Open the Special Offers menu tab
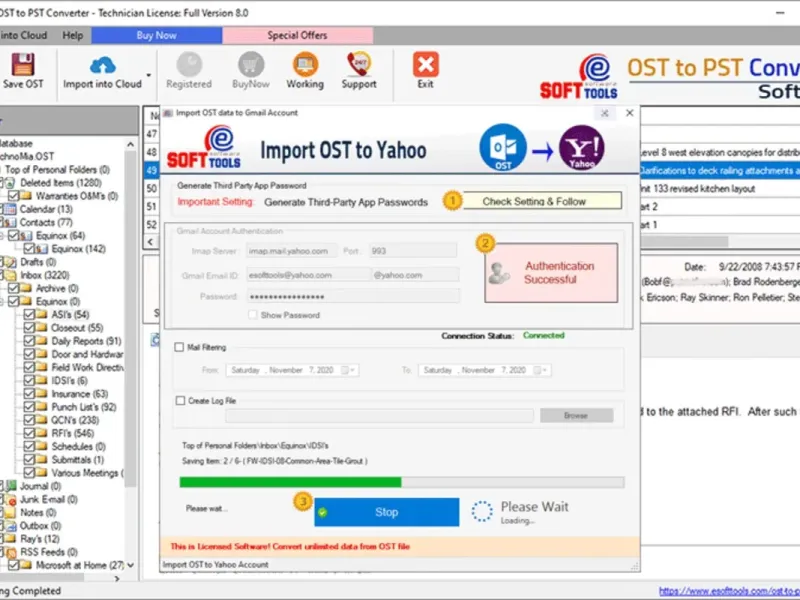The height and width of the screenshot is (600, 800). coord(297,35)
